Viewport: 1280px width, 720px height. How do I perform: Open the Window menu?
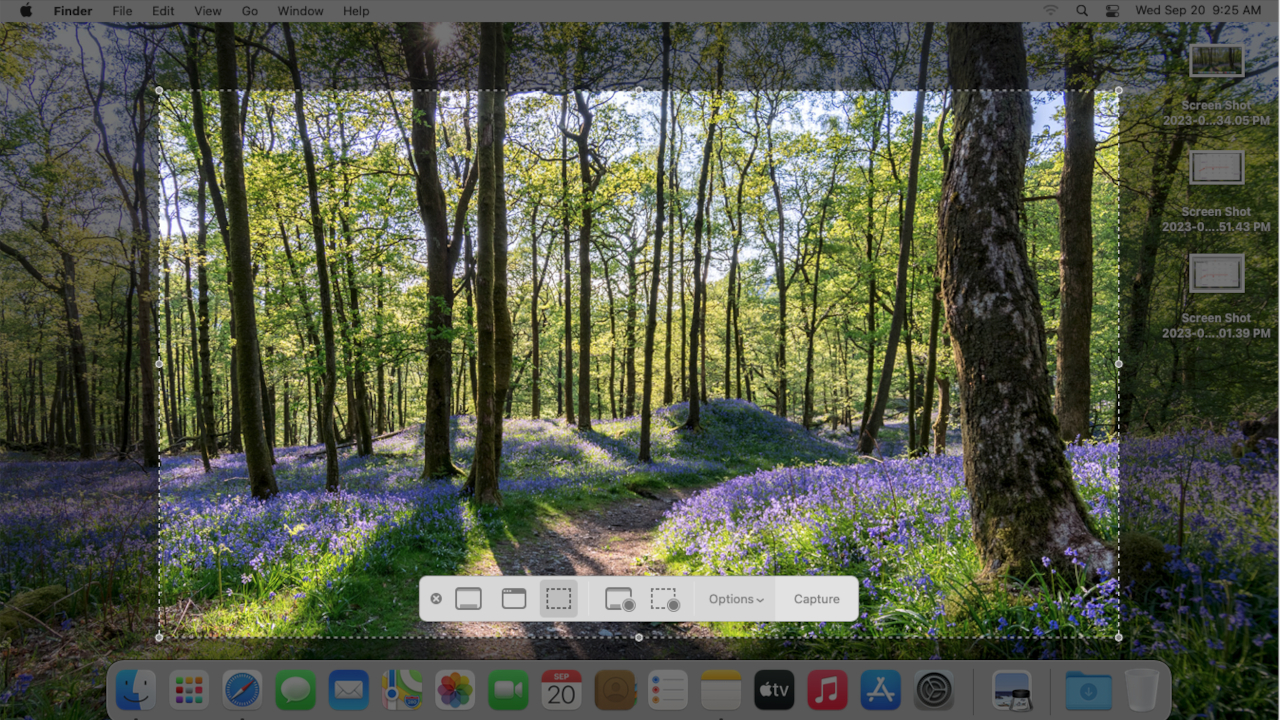click(x=300, y=11)
